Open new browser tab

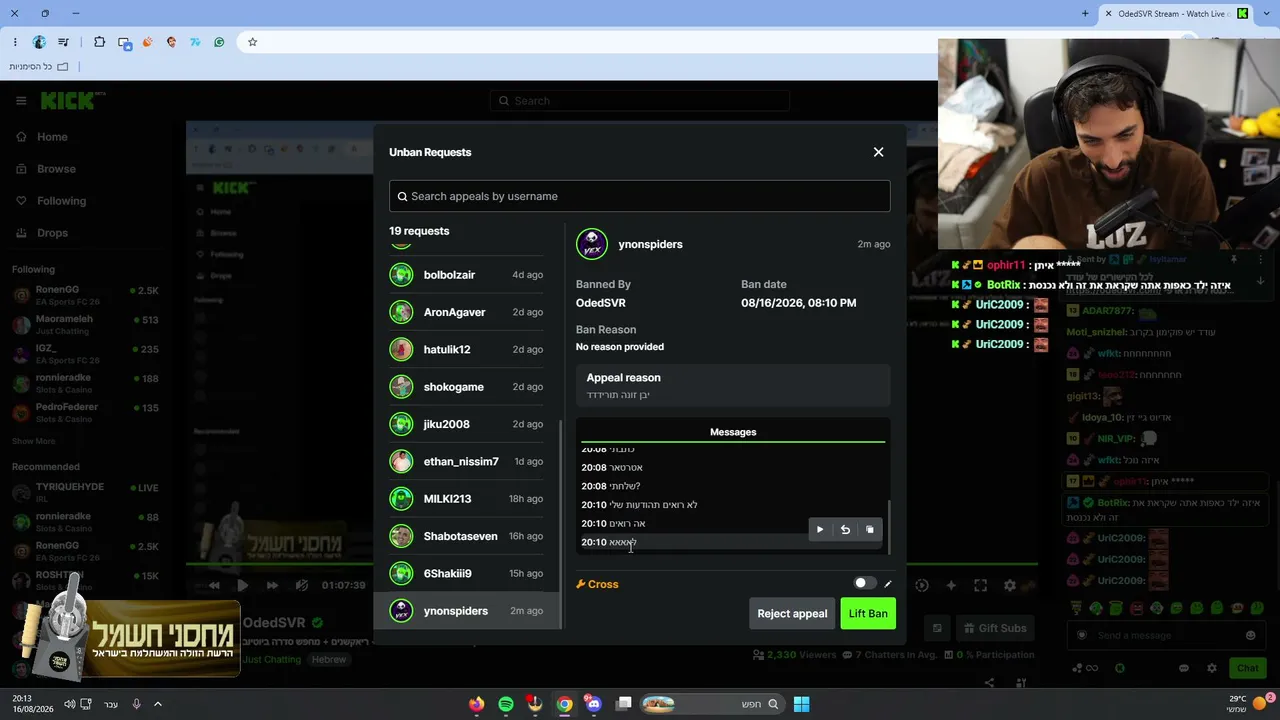point(1085,14)
